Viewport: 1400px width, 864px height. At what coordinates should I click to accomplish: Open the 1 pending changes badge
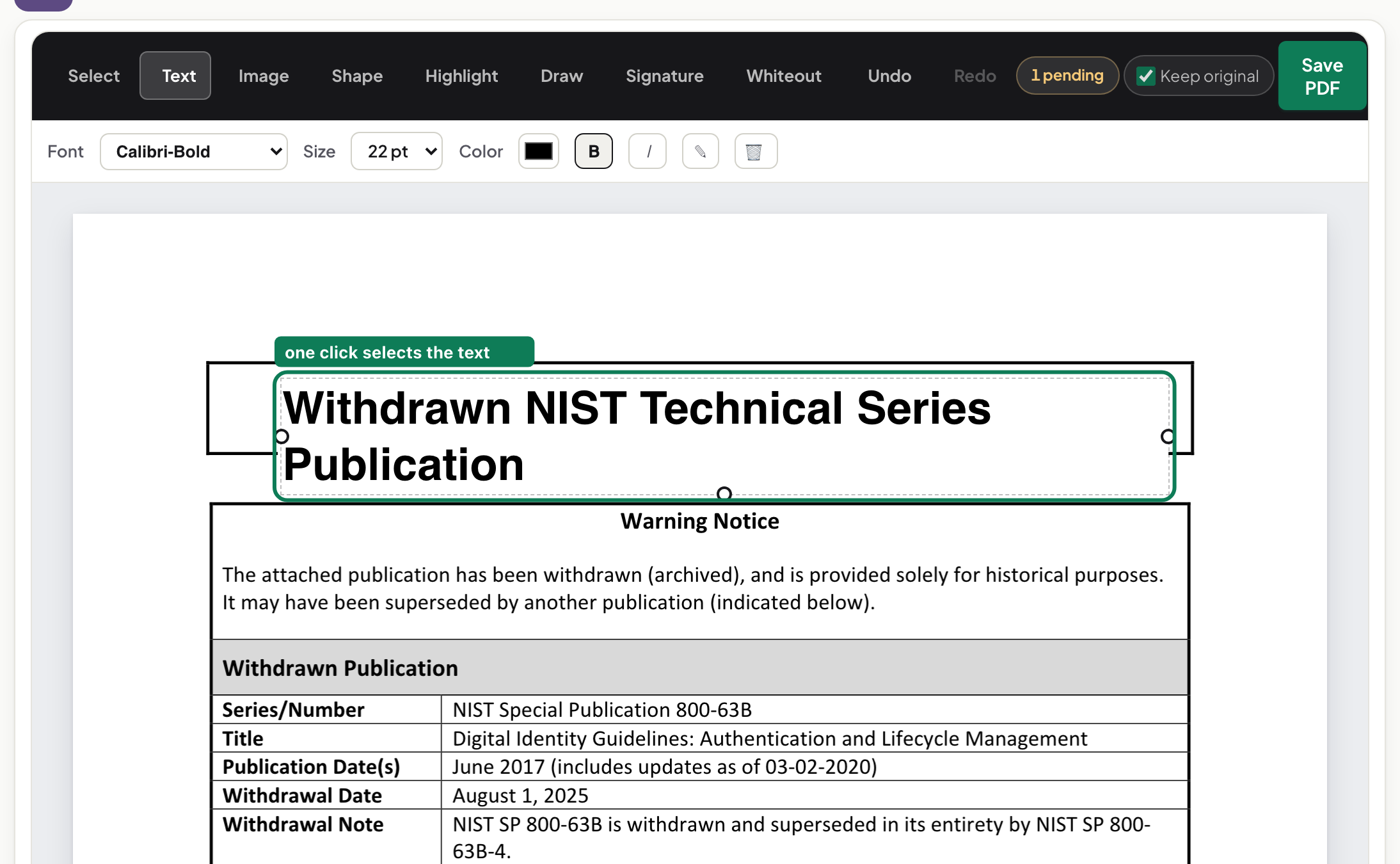[1067, 76]
